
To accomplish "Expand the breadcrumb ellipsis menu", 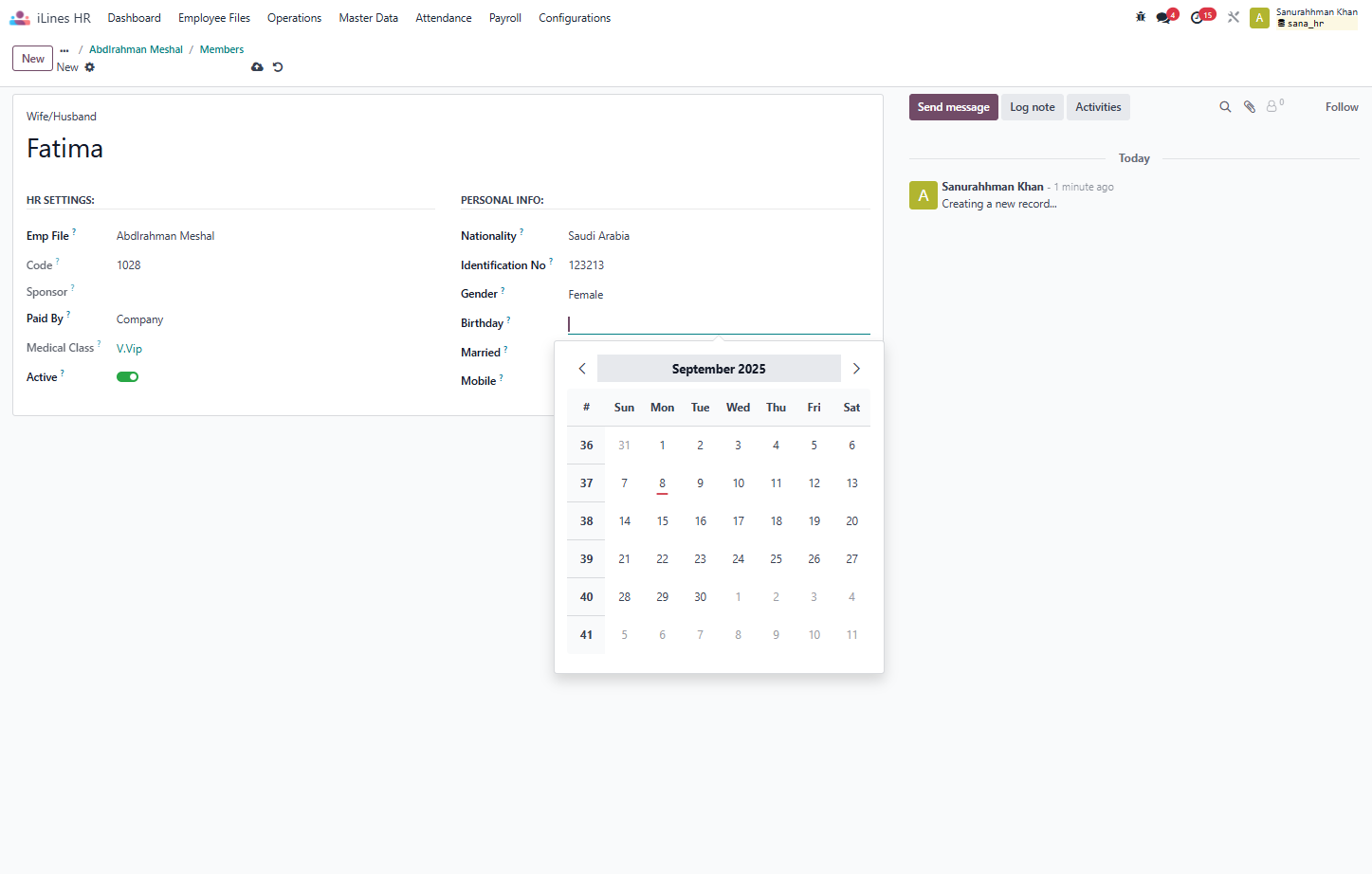I will tap(64, 50).
